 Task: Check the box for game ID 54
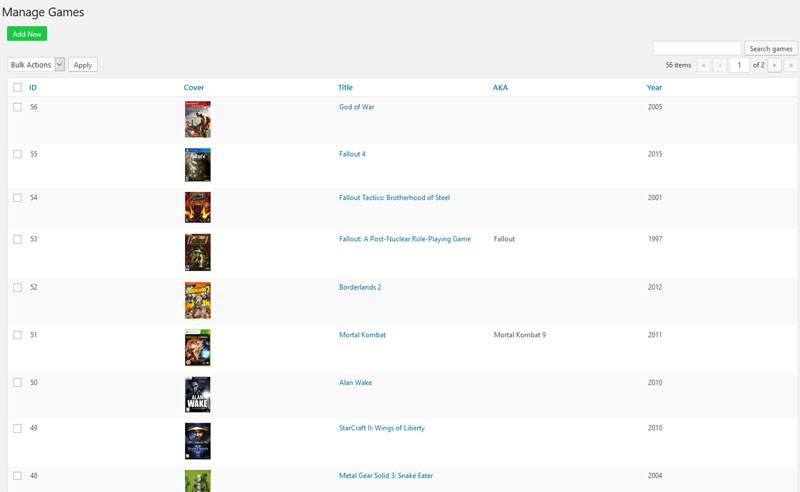click(x=17, y=198)
